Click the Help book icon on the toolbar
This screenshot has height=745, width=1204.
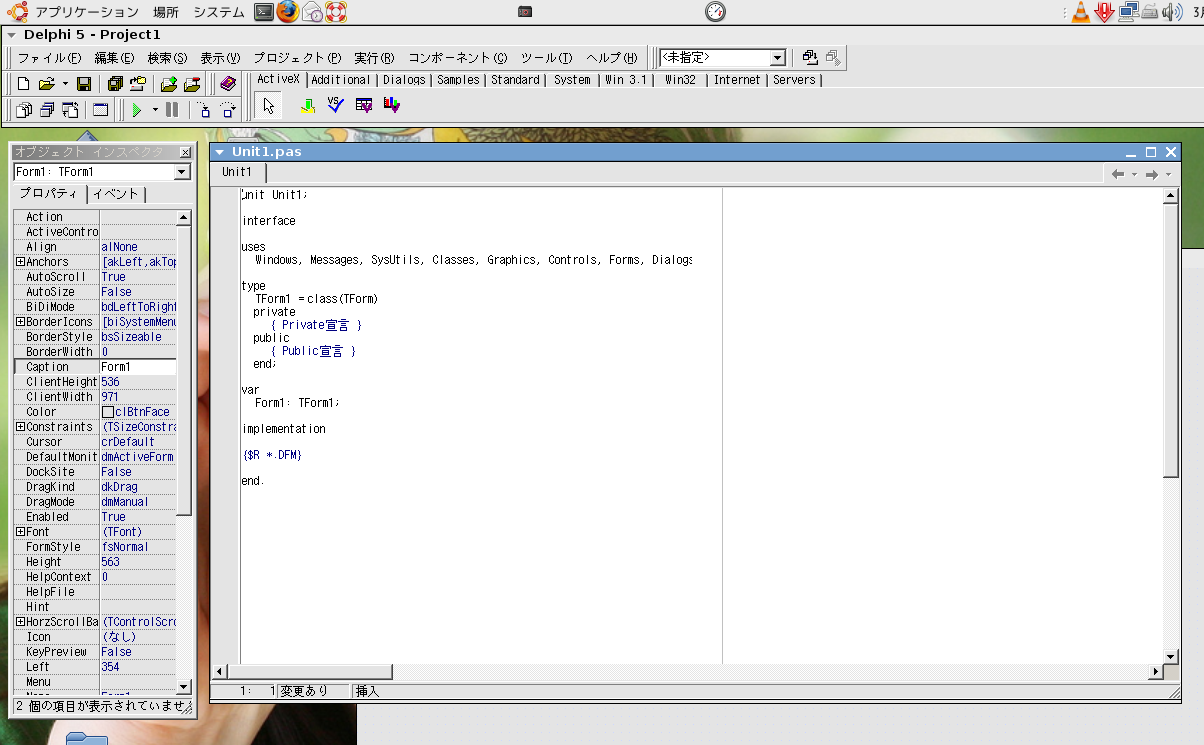click(x=228, y=84)
